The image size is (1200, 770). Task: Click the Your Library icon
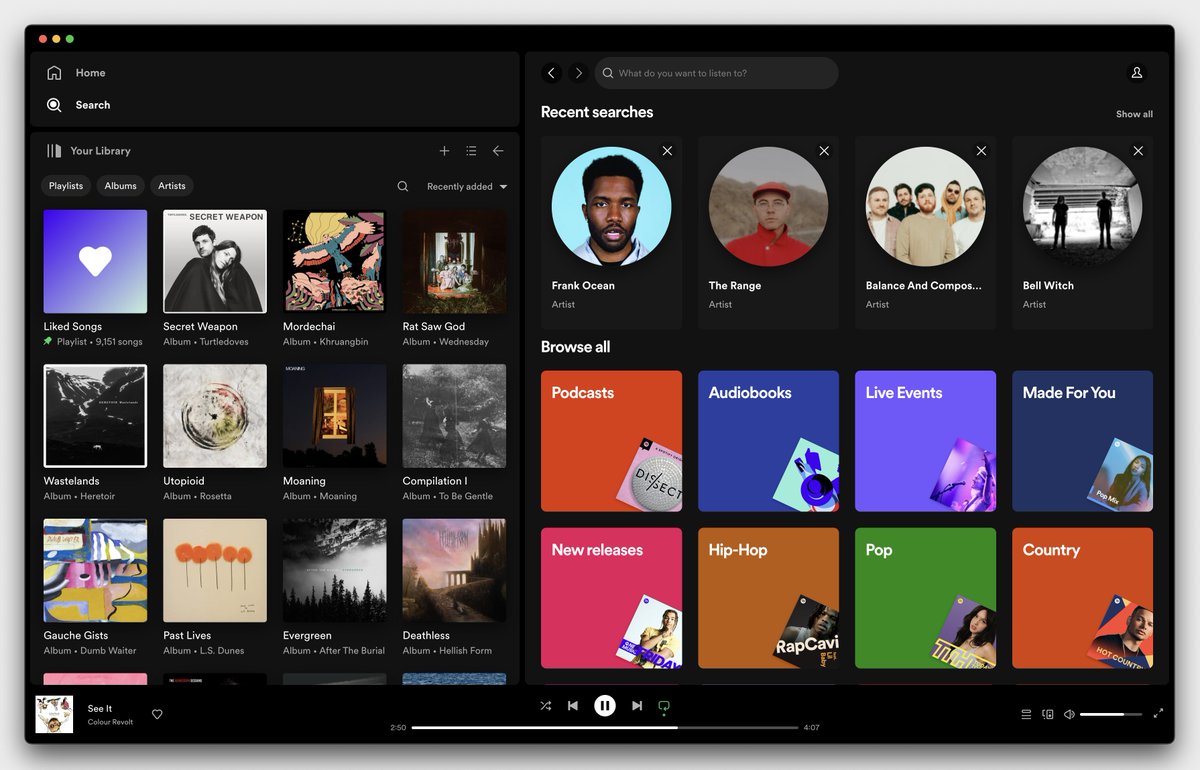[x=54, y=151]
